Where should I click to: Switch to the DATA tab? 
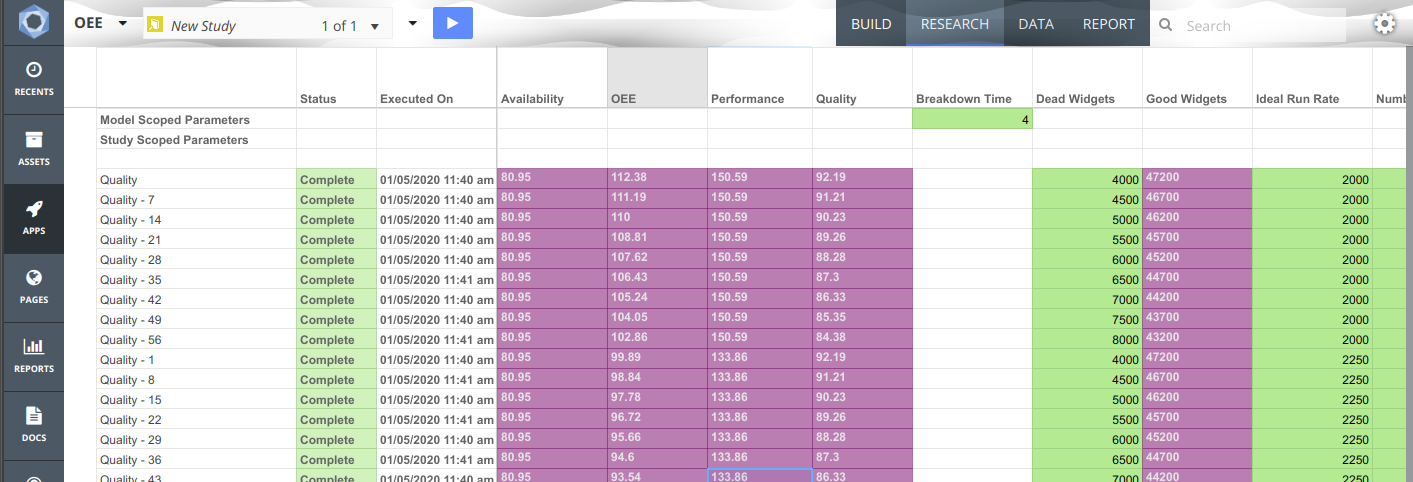[1035, 24]
